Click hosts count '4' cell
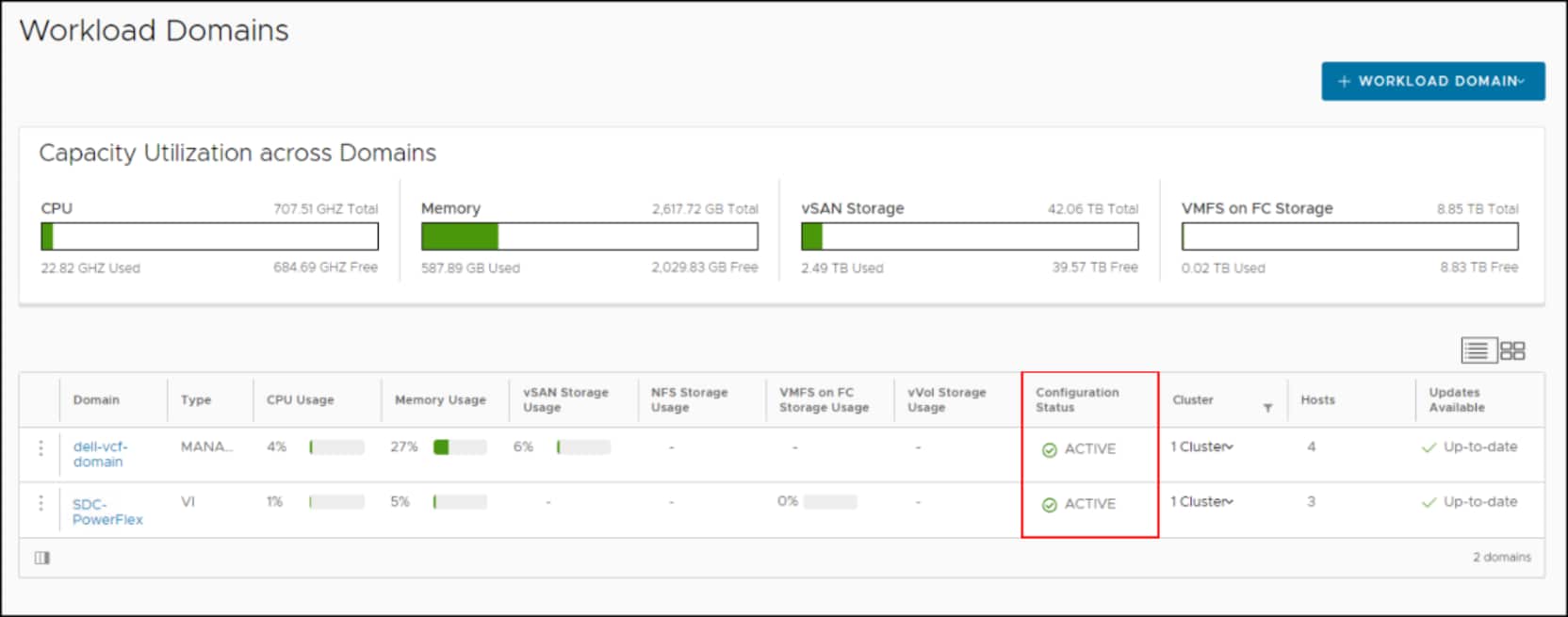The width and height of the screenshot is (1568, 617). tap(1311, 447)
